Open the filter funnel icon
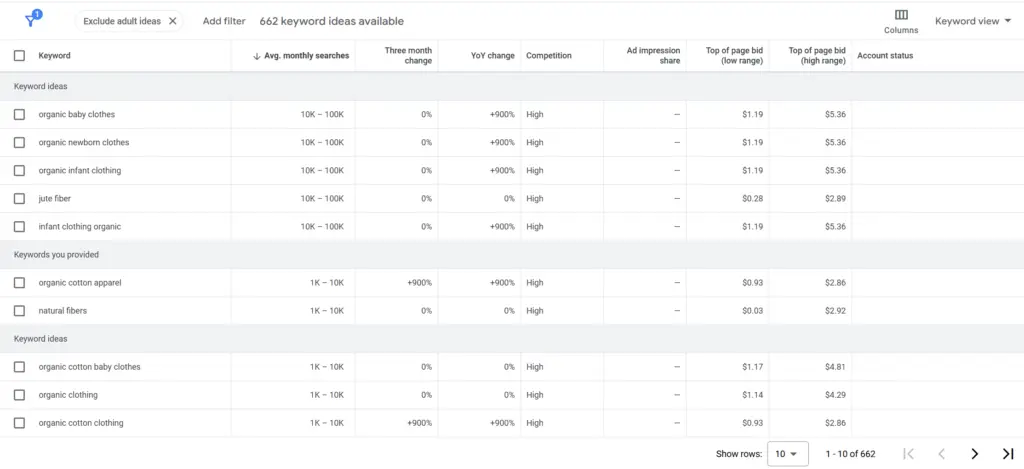1024x469 pixels. pos(31,20)
